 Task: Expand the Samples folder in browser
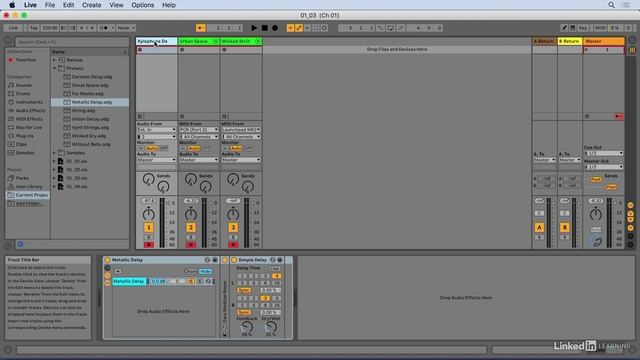54,153
